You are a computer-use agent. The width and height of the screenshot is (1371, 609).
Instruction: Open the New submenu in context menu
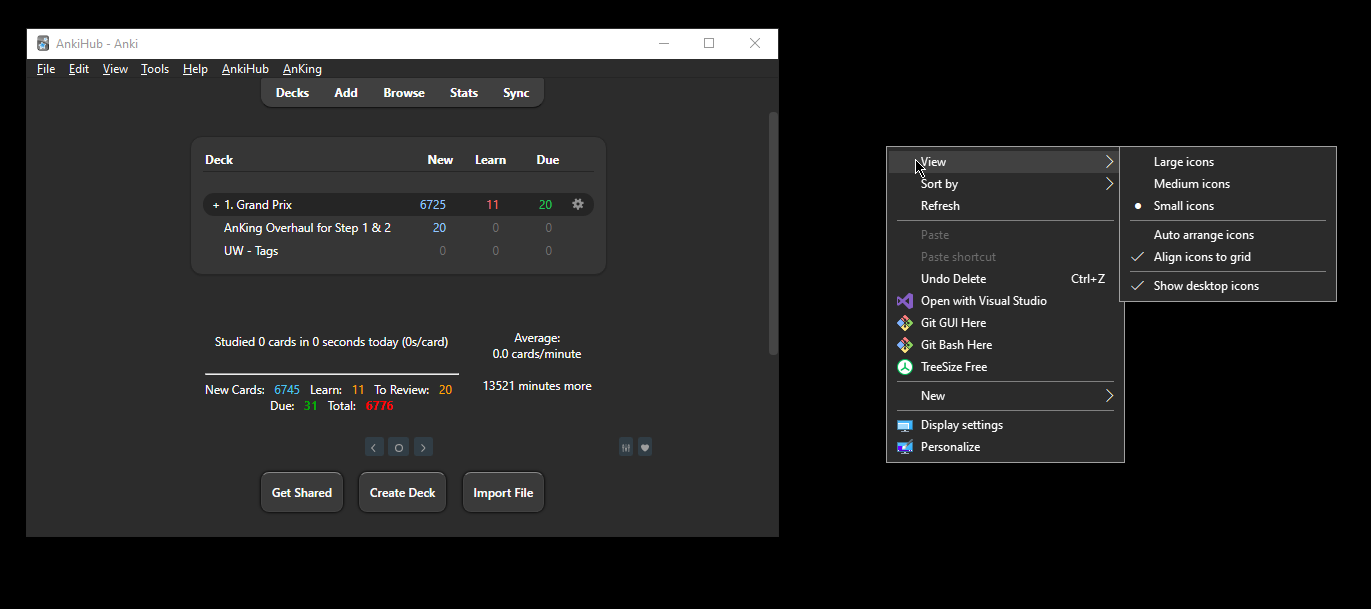(1005, 396)
